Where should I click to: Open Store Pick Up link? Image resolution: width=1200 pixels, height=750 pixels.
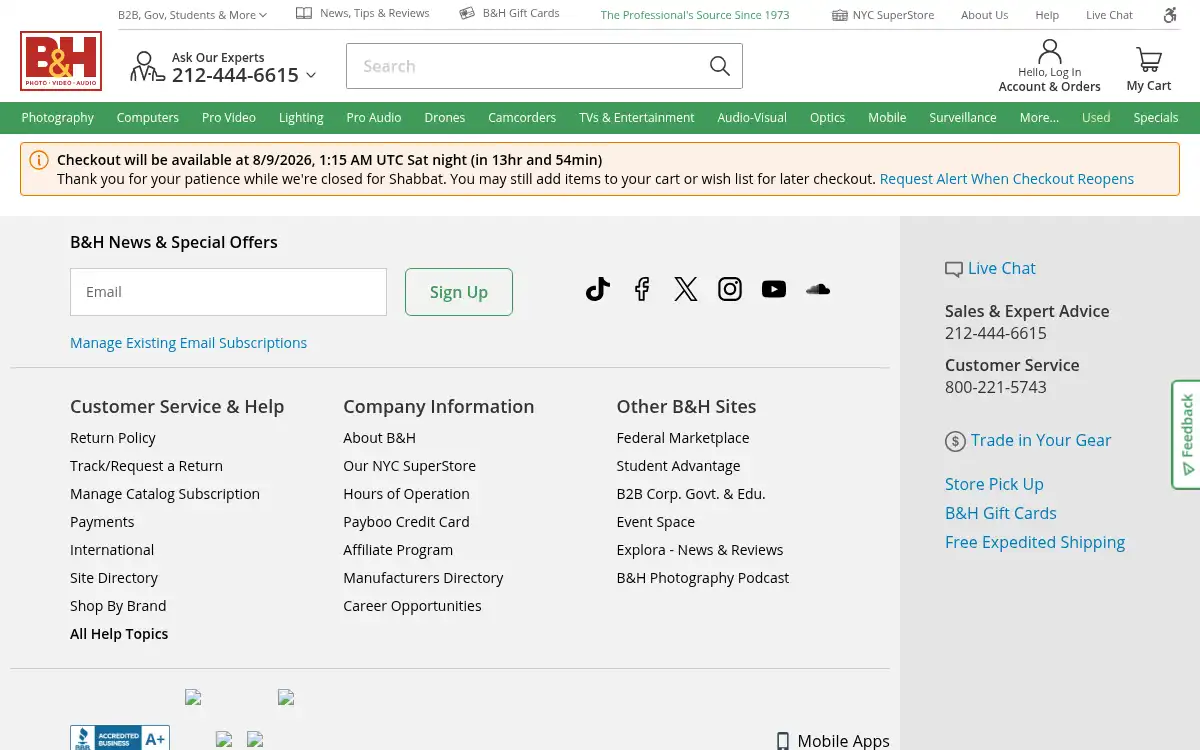click(x=994, y=484)
